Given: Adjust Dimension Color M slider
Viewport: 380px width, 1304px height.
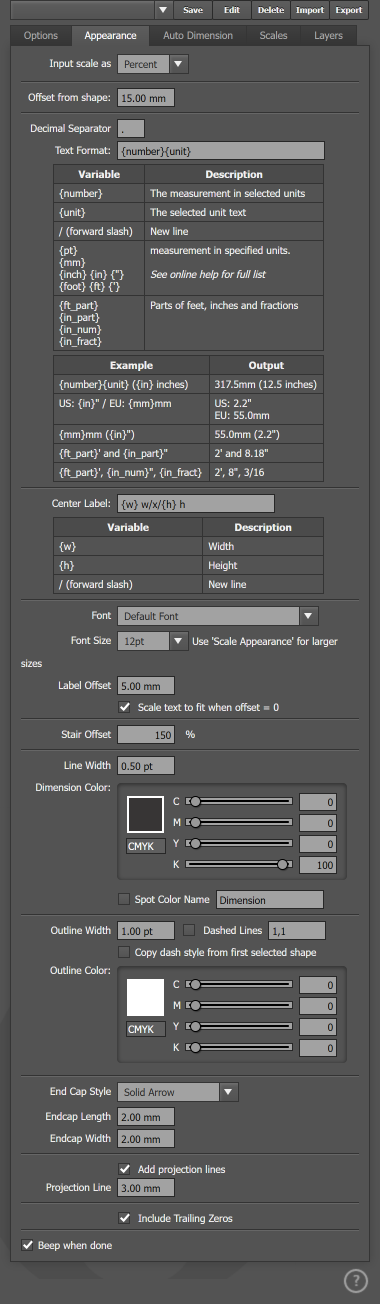Looking at the screenshot, I should click(240, 822).
